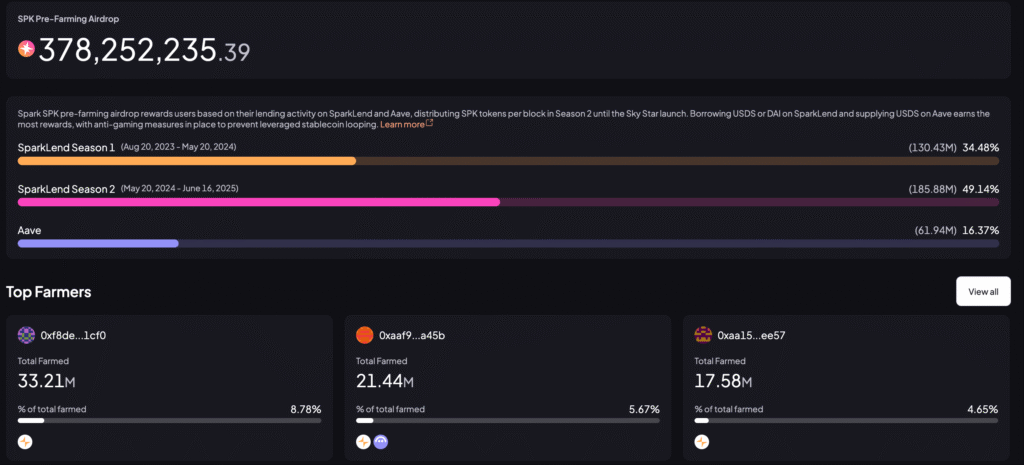Click the 16.37% value
The image size is (1024, 465).
(980, 231)
